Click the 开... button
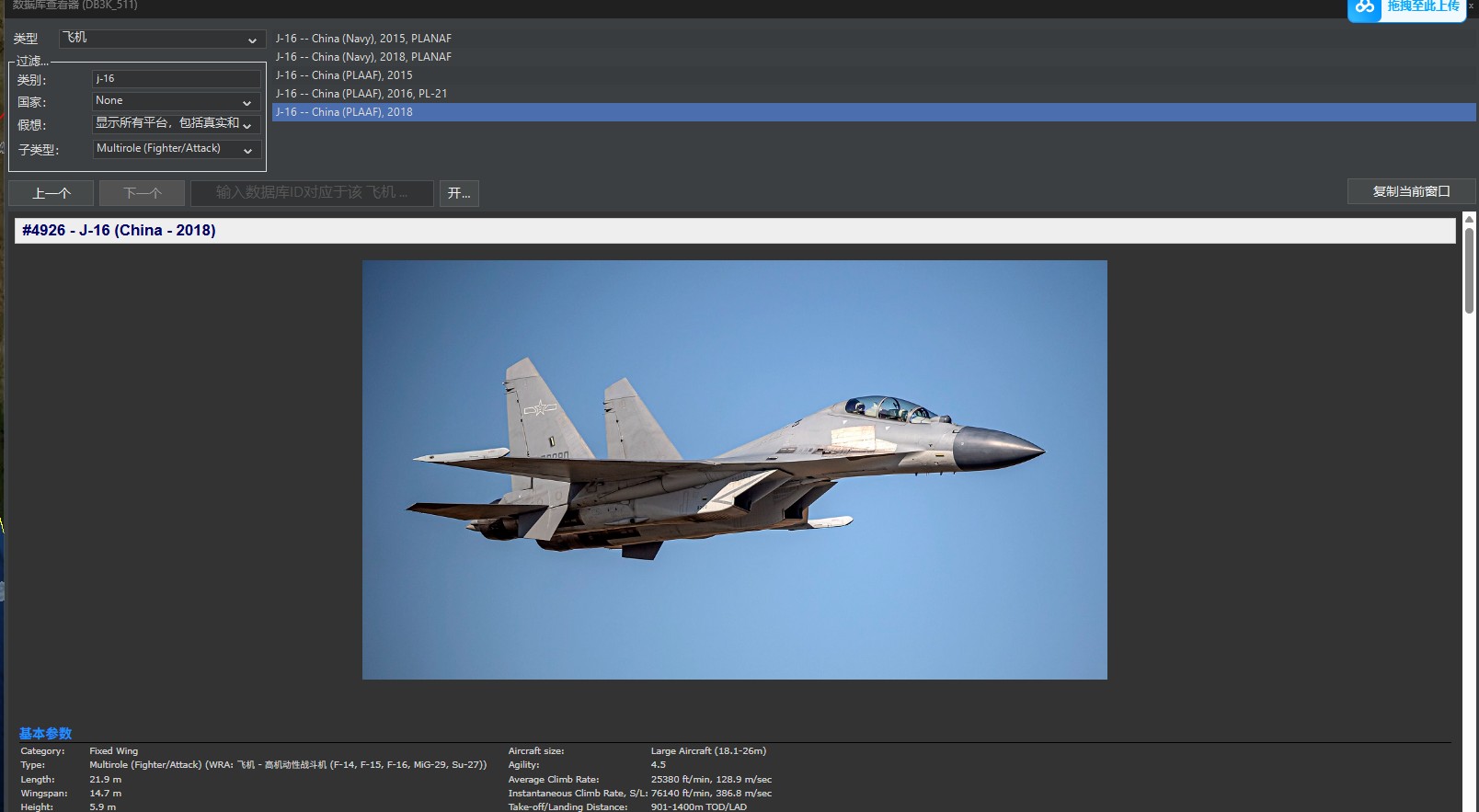1479x812 pixels. pyautogui.click(x=459, y=193)
